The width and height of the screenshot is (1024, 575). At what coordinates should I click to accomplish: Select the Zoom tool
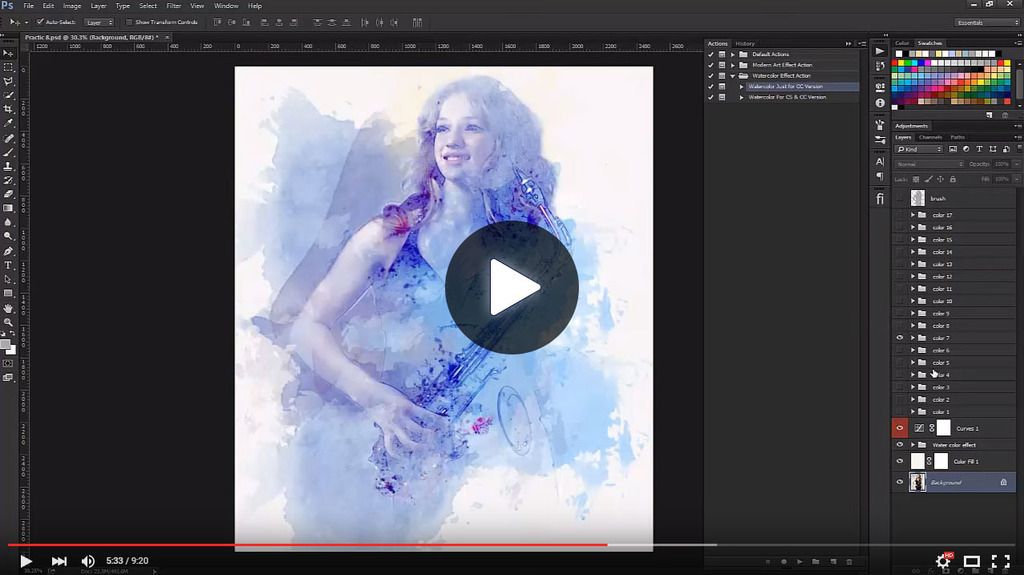8,322
